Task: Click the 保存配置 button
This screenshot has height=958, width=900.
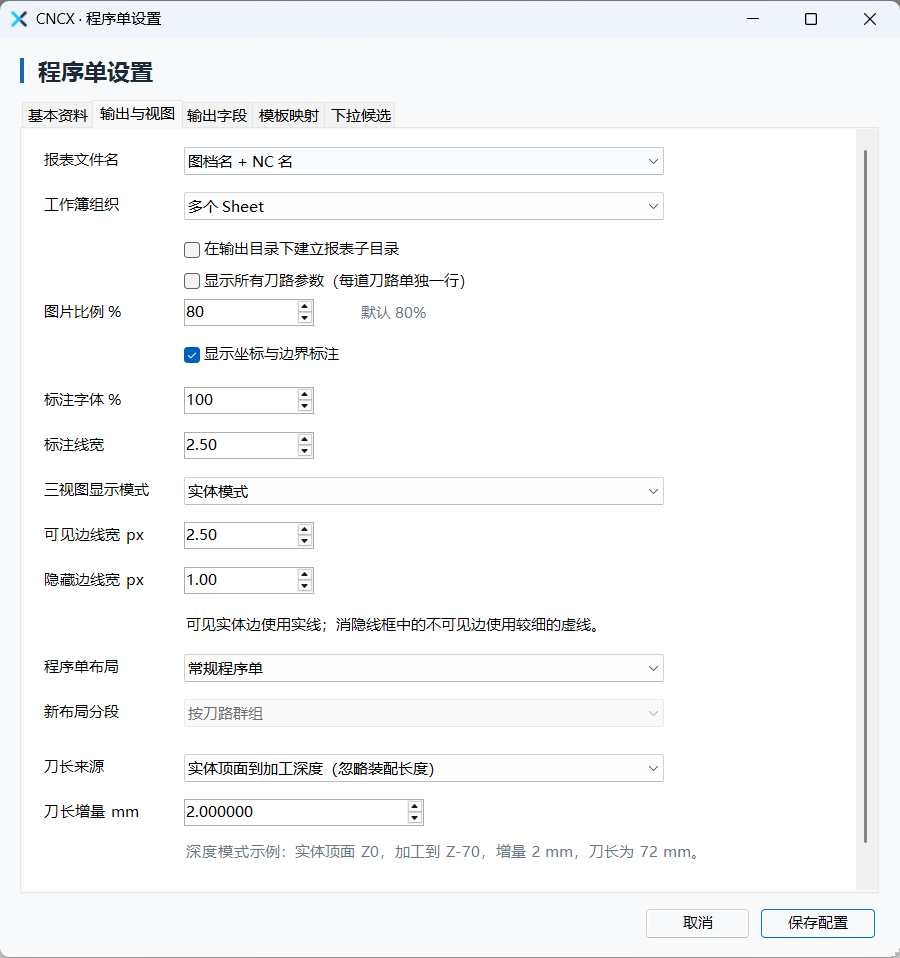Action: pos(818,923)
